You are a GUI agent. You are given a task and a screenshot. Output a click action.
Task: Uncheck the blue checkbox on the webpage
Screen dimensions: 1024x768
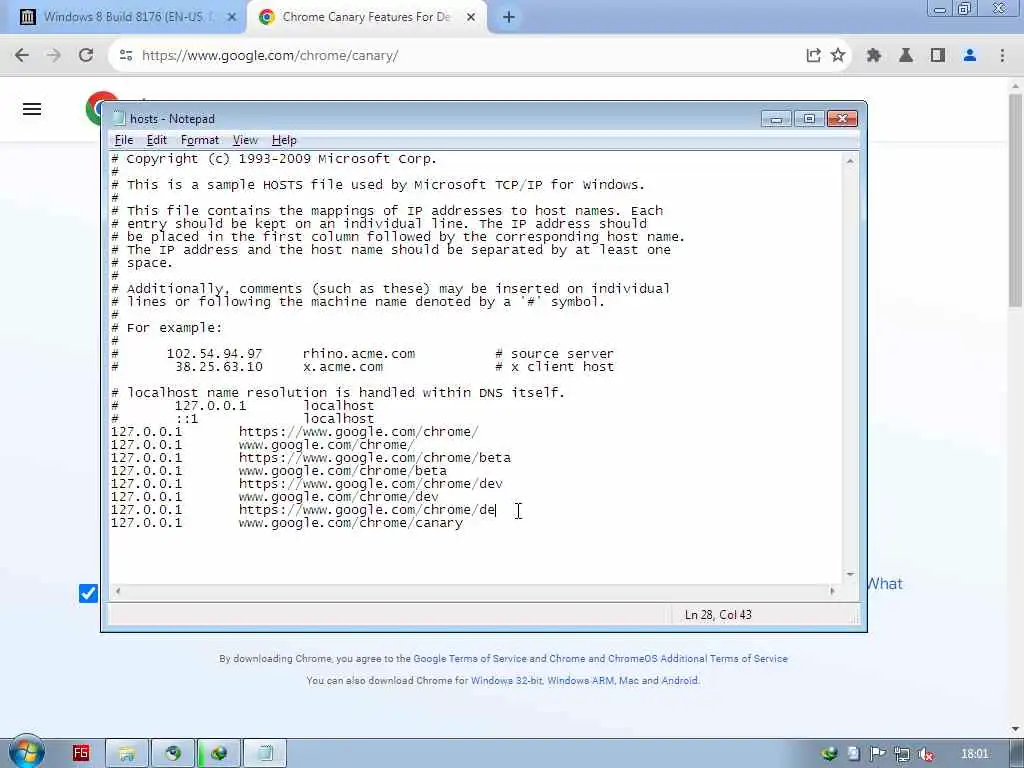pyautogui.click(x=88, y=593)
